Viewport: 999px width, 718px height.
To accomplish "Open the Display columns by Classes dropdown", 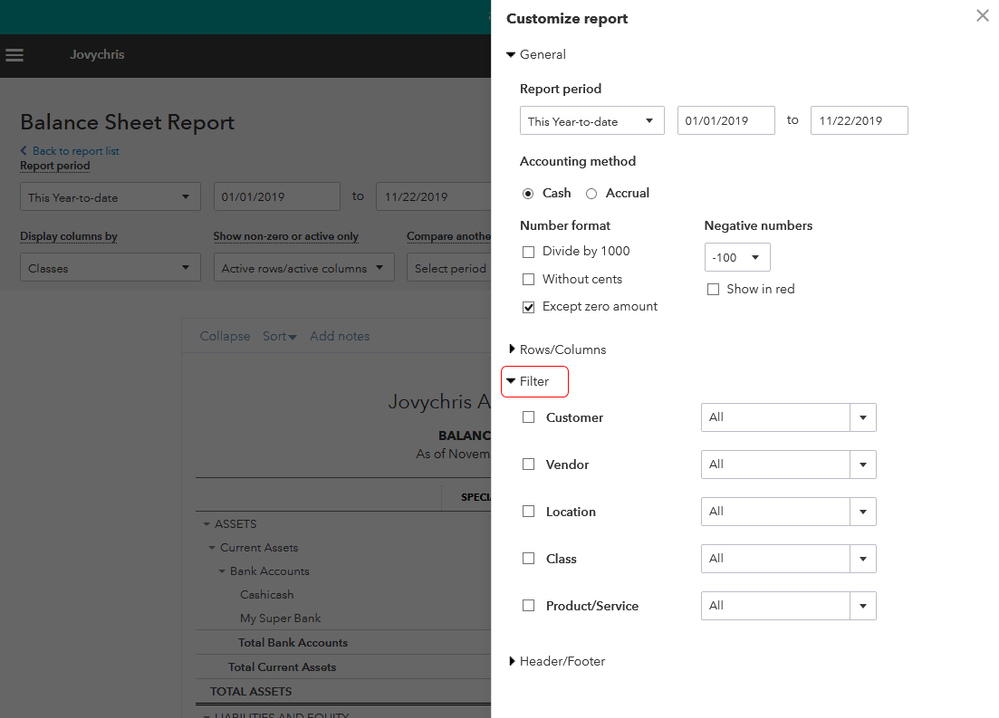I will (x=110, y=268).
